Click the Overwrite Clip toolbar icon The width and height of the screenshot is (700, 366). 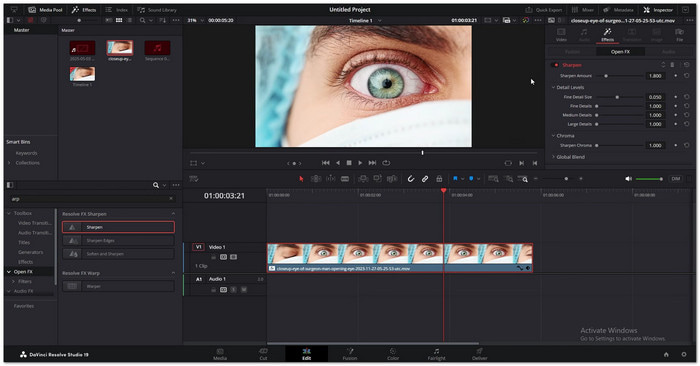(x=377, y=179)
